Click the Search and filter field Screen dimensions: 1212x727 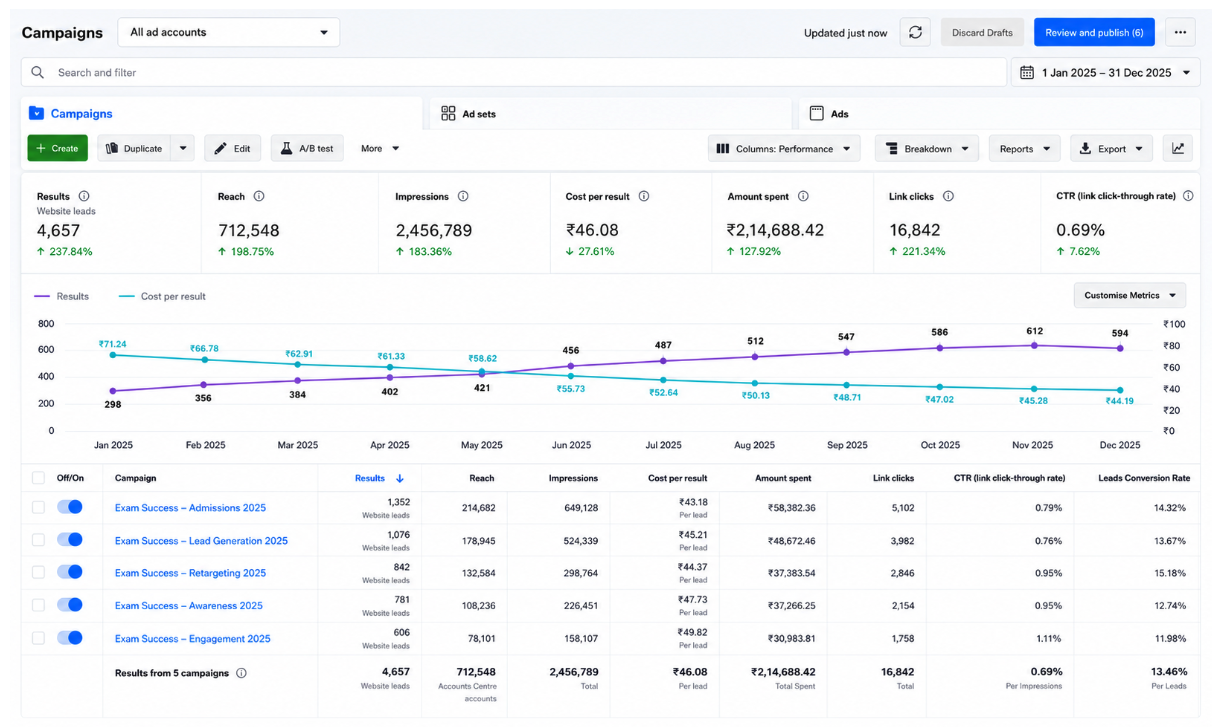pos(514,72)
